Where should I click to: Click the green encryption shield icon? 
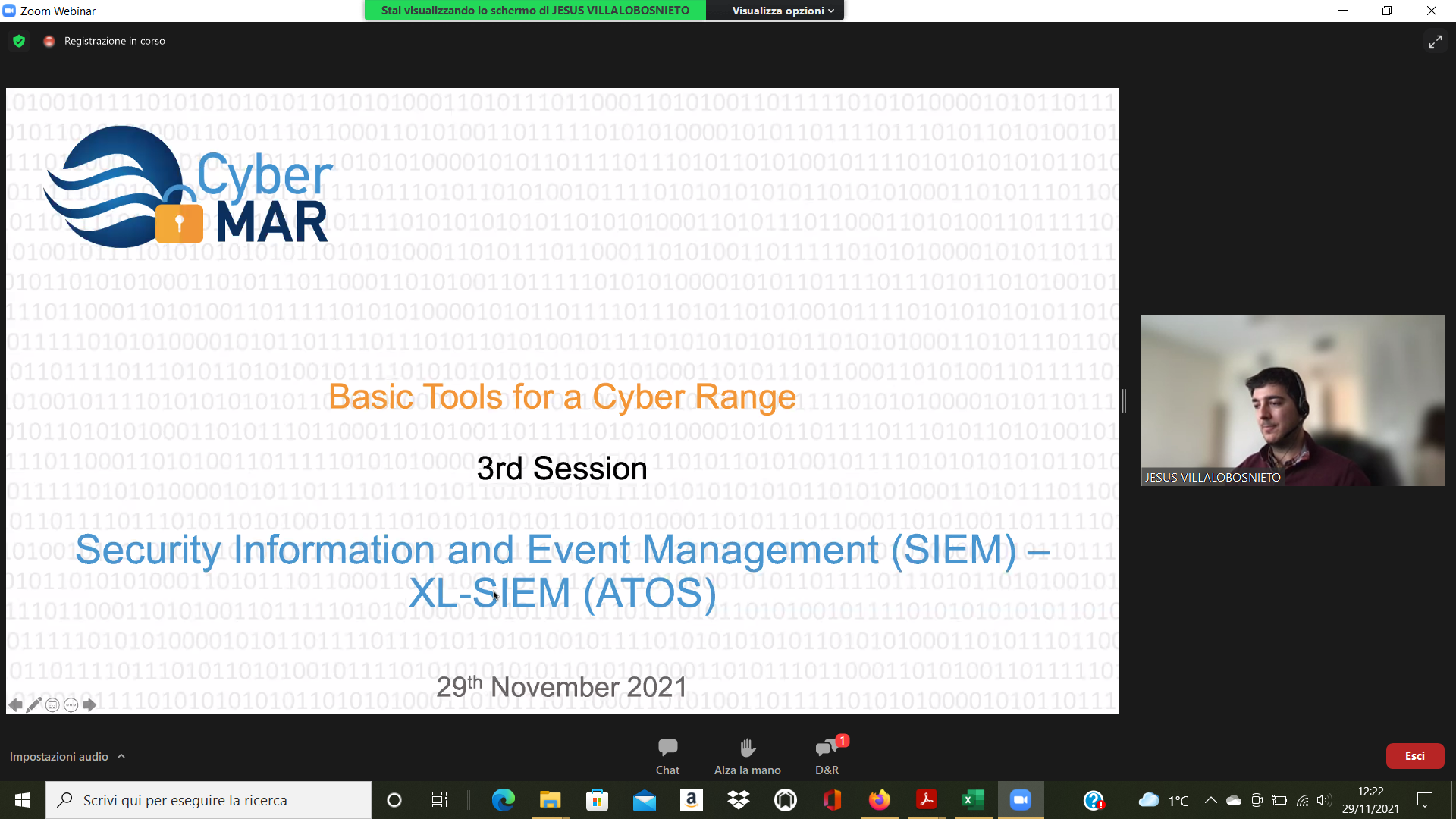click(x=19, y=41)
